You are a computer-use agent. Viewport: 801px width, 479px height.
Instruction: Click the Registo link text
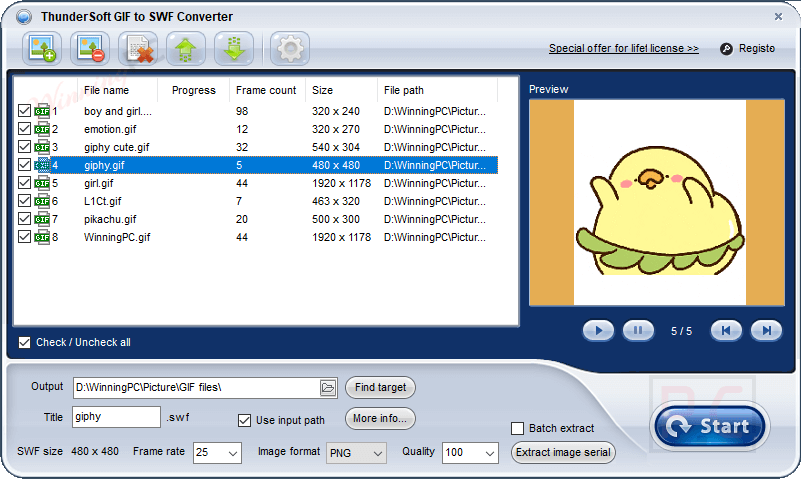click(757, 49)
